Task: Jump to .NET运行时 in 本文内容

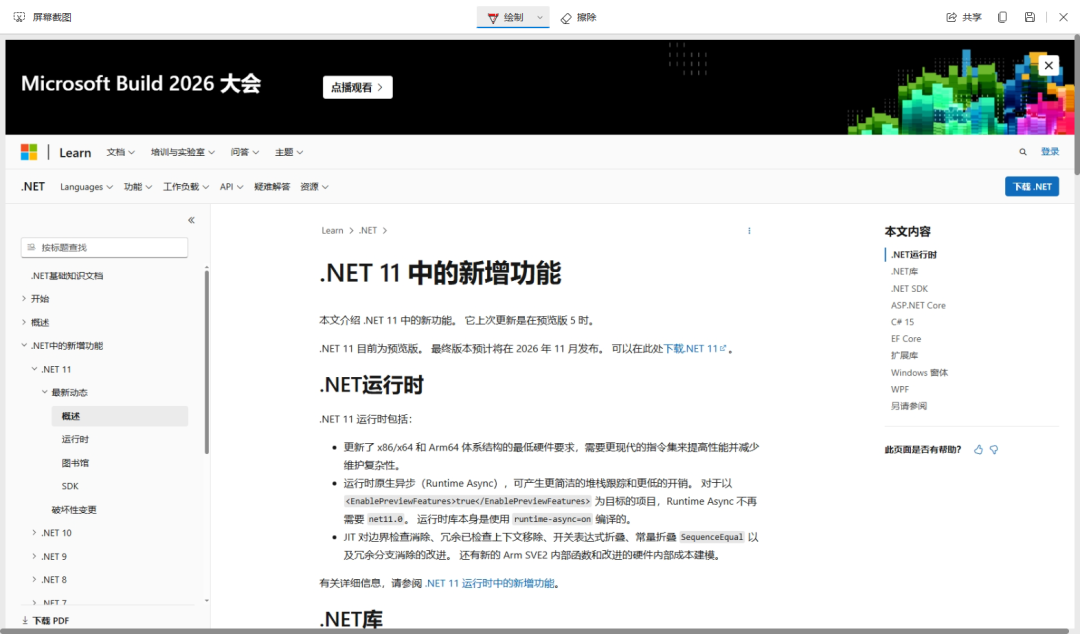Action: [x=914, y=254]
